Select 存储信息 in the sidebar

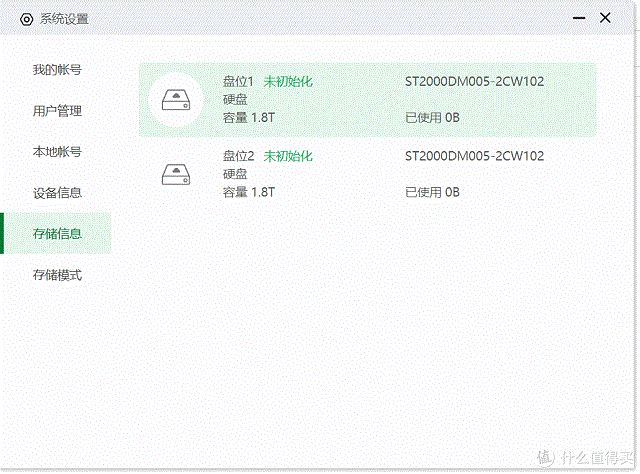(x=57, y=234)
